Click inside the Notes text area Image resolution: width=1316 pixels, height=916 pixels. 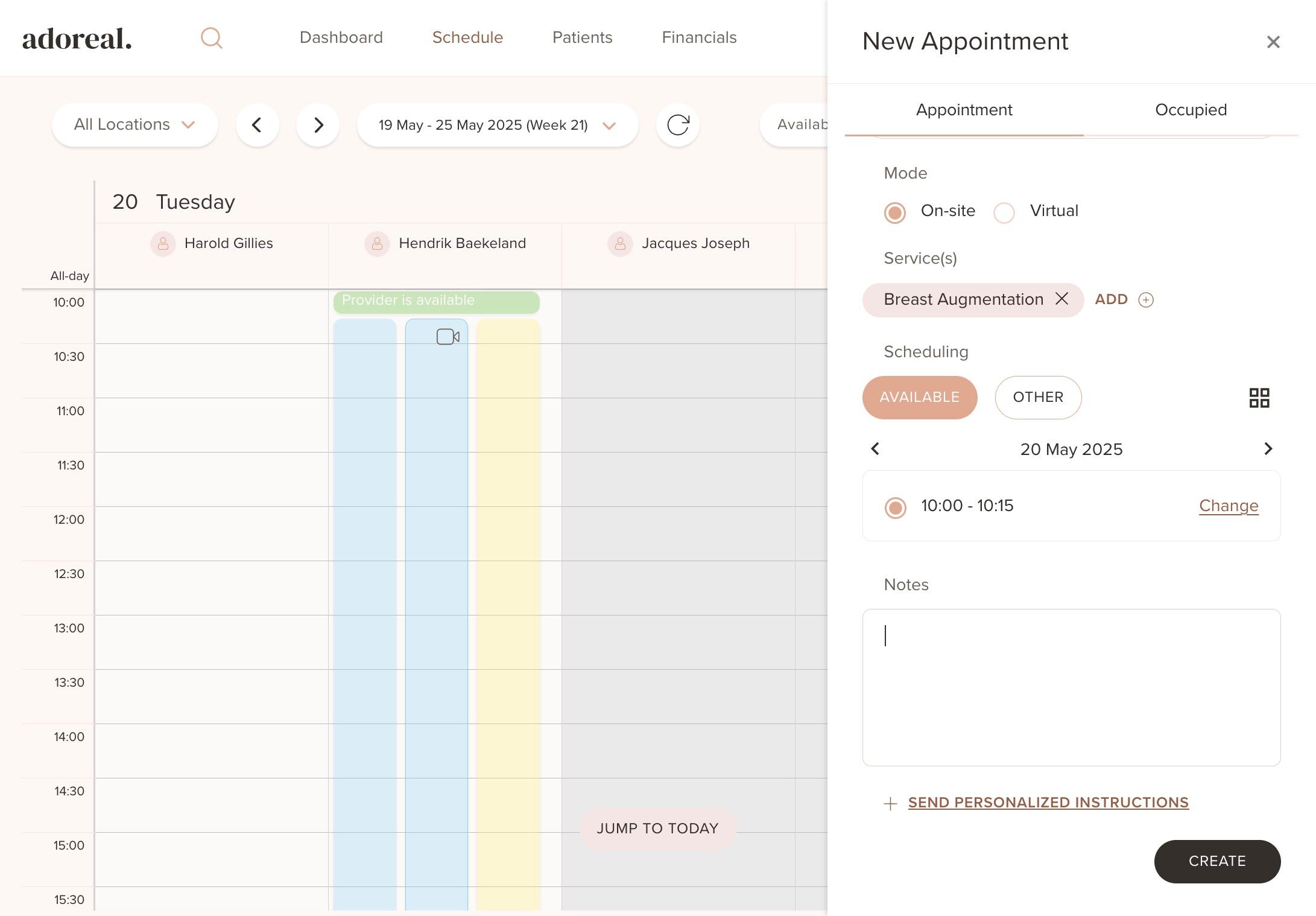pyautogui.click(x=1071, y=687)
